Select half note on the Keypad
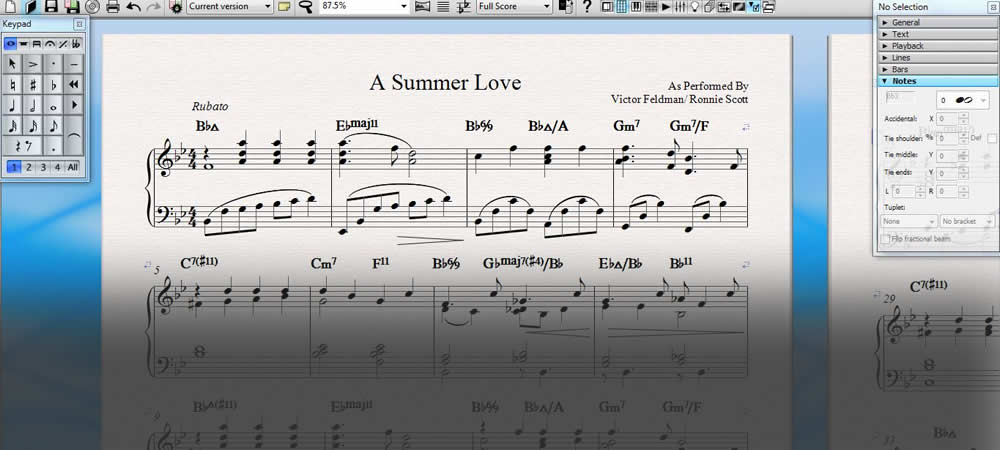 coord(33,105)
